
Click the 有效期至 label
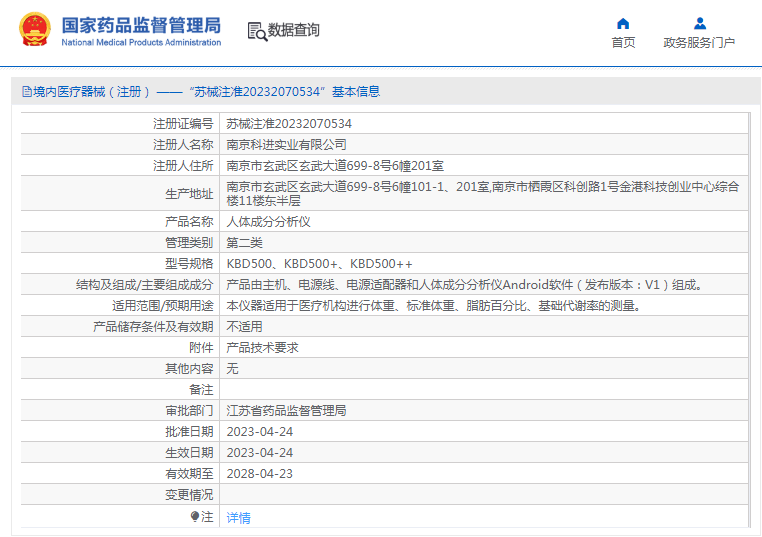pos(189,474)
